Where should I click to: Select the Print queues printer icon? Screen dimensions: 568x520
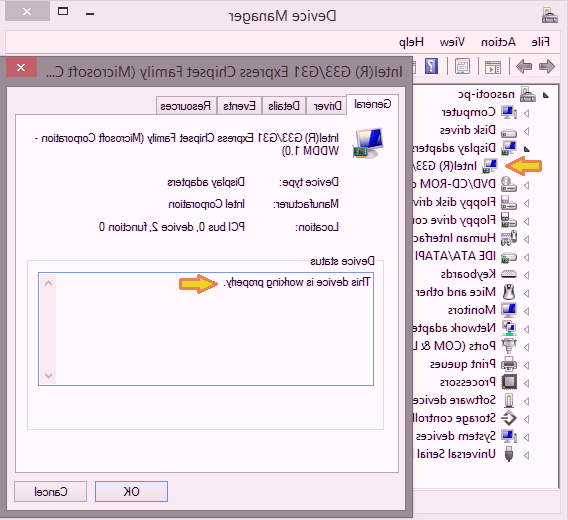pos(509,364)
